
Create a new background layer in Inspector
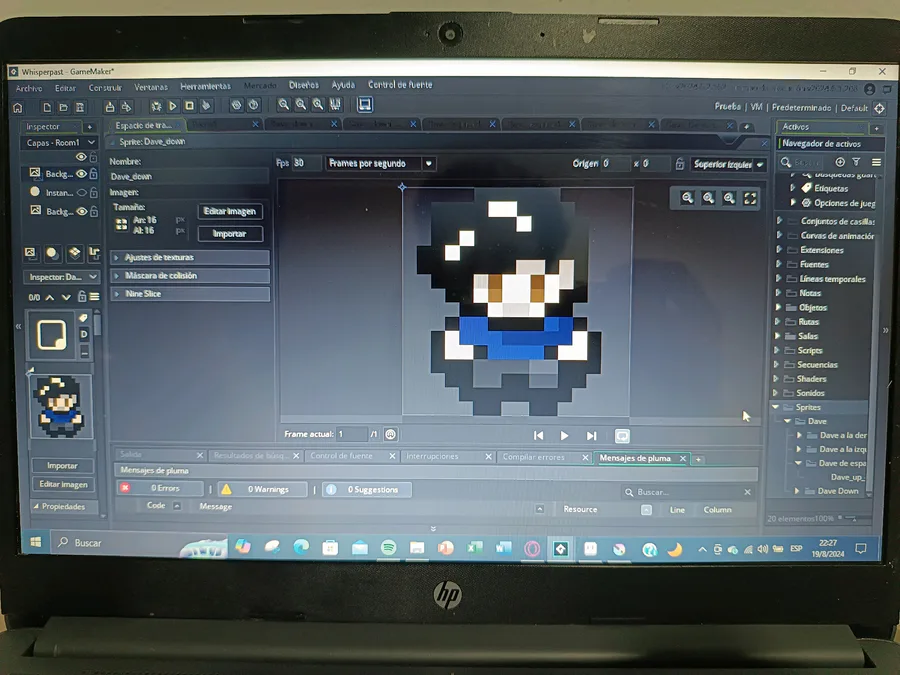click(30, 253)
